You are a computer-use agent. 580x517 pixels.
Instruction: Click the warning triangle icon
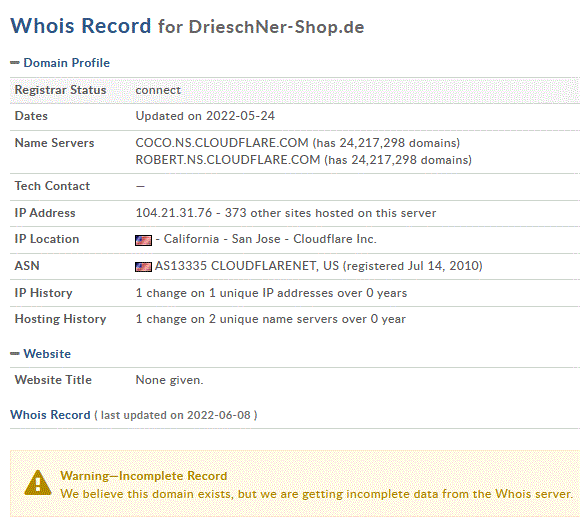(38, 483)
